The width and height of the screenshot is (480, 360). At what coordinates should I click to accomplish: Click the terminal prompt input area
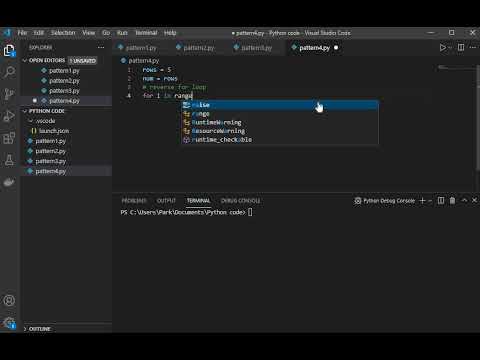point(250,212)
